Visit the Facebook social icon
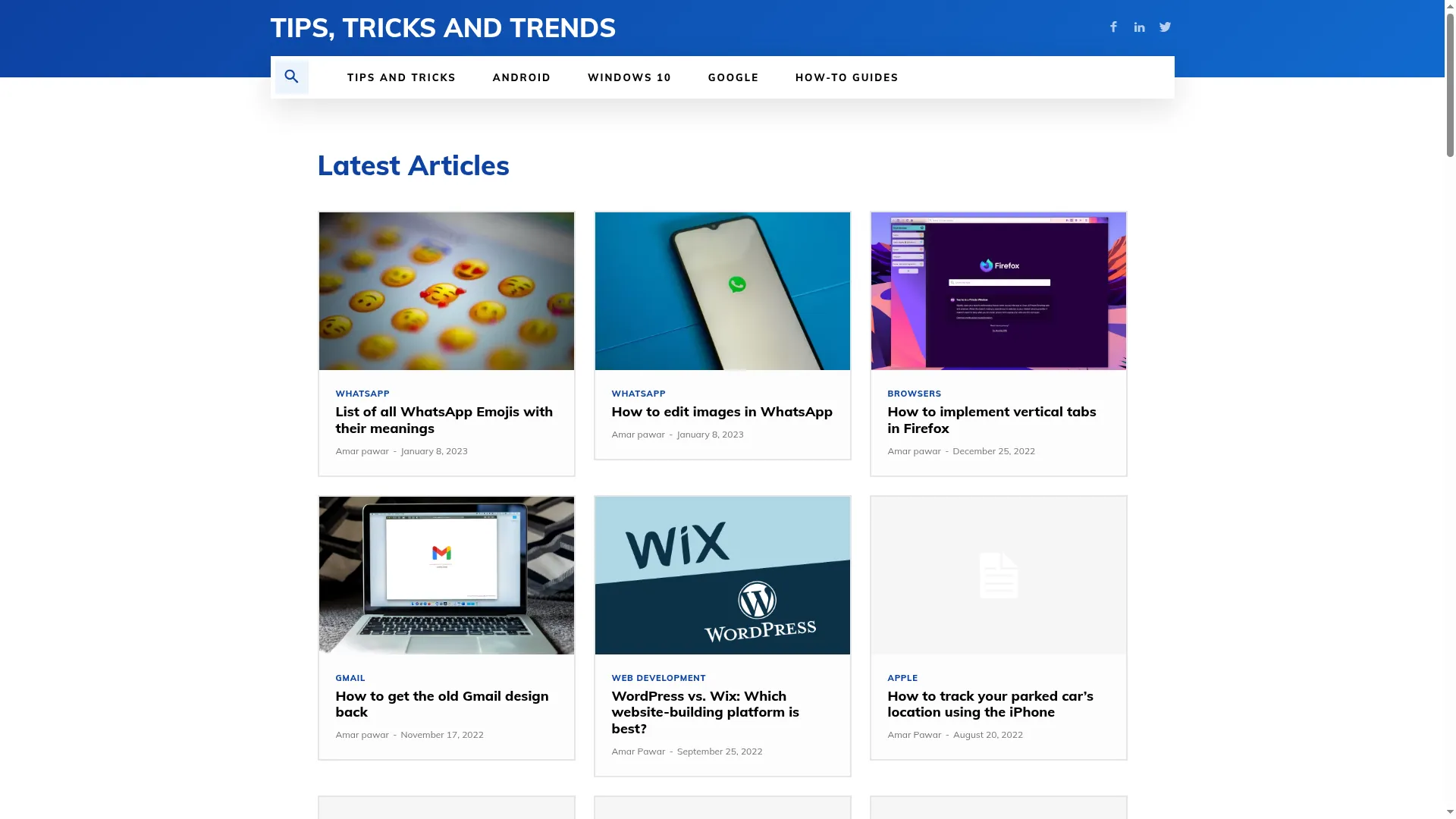Viewport: 1456px width, 819px height. click(1113, 27)
